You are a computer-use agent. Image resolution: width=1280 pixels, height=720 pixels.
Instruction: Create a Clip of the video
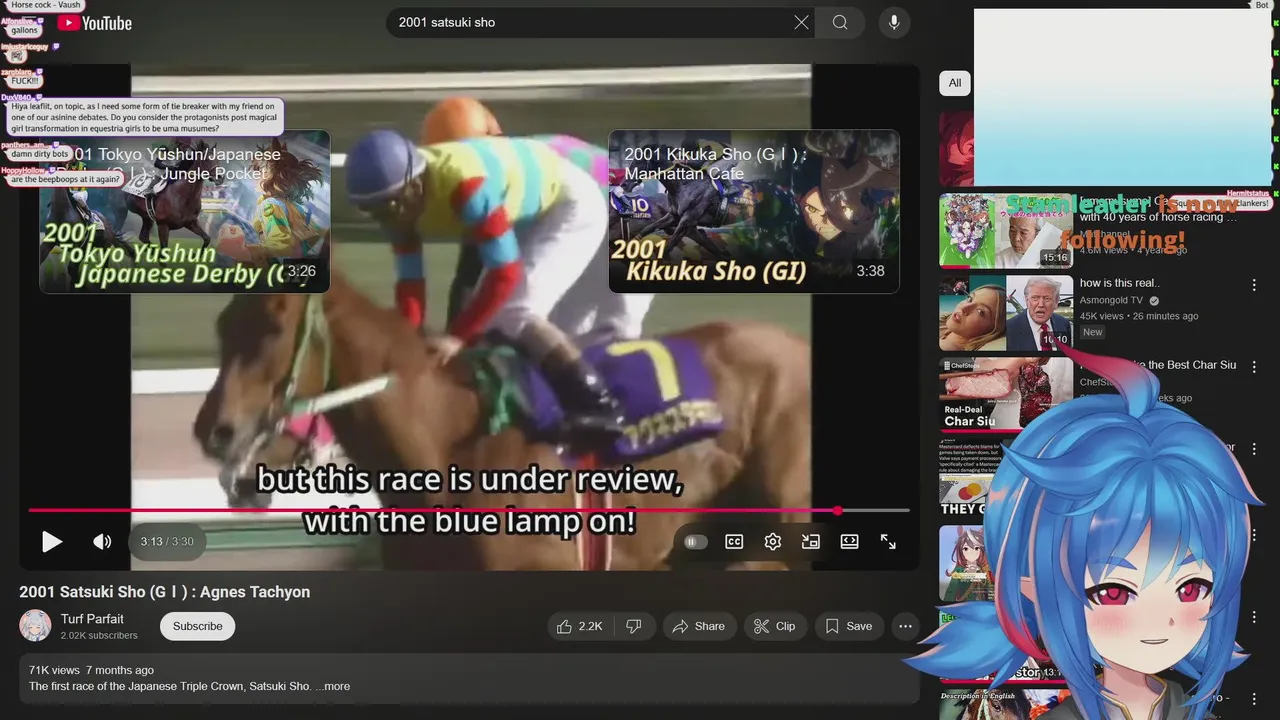coord(775,626)
